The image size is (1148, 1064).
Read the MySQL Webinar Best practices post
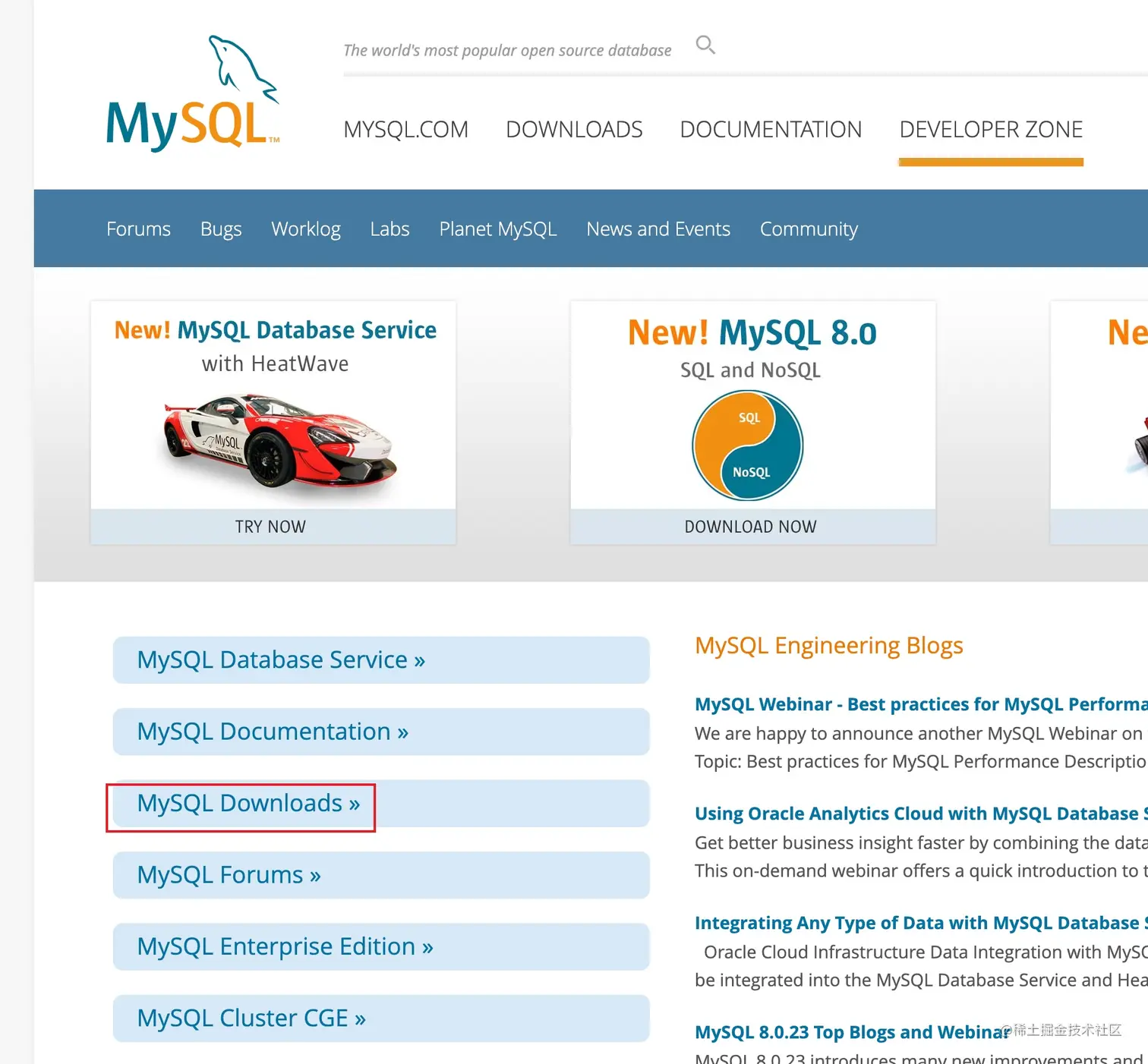(921, 704)
